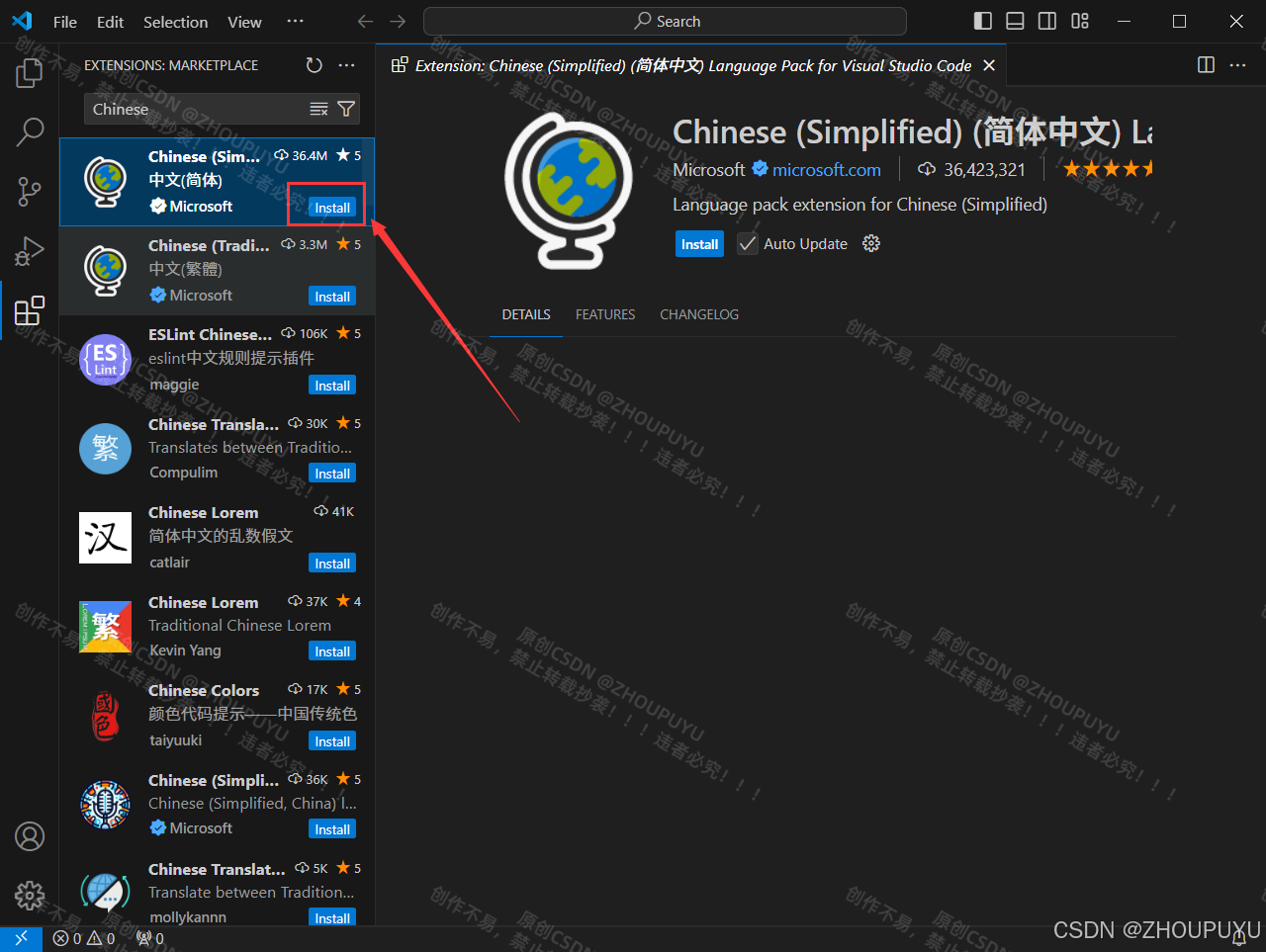
Task: Open the View menu
Action: (x=244, y=22)
